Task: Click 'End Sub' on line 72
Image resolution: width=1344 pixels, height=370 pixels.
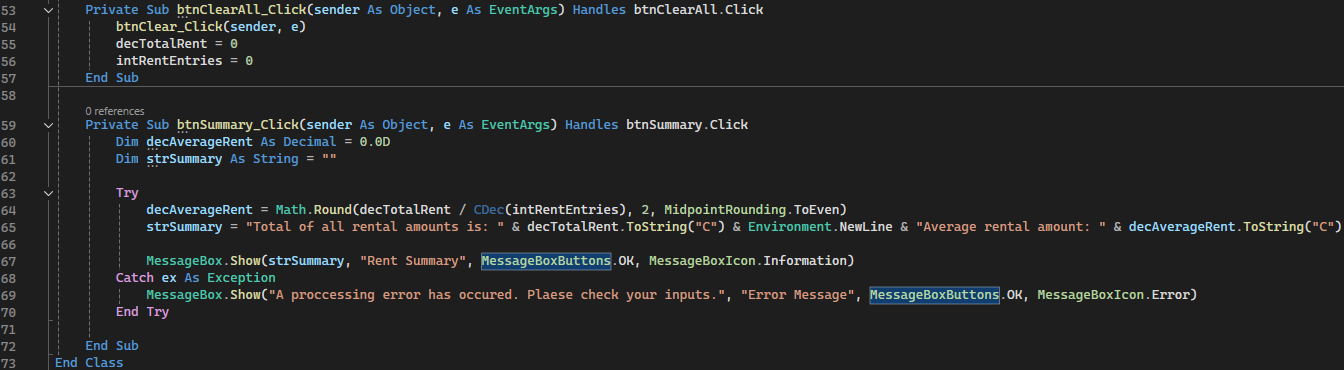Action: click(112, 345)
